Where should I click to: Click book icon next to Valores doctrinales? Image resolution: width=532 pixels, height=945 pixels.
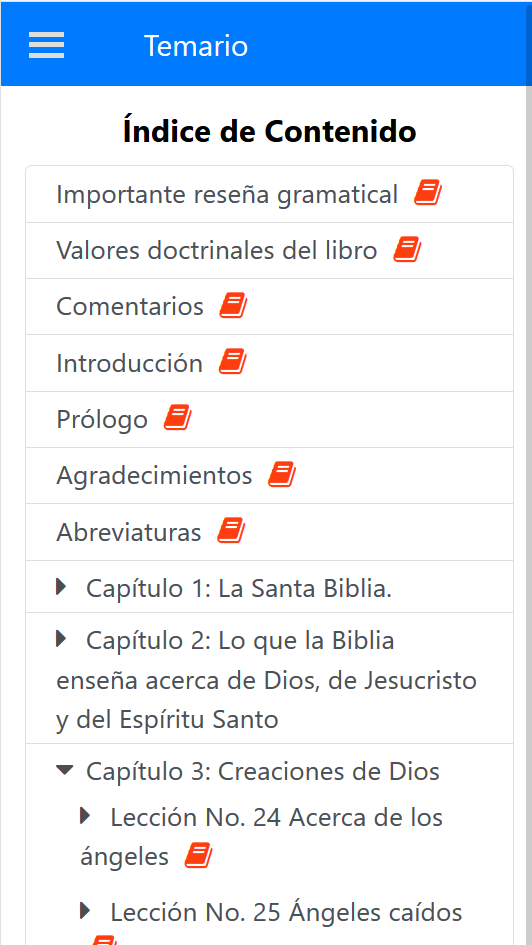tap(407, 250)
